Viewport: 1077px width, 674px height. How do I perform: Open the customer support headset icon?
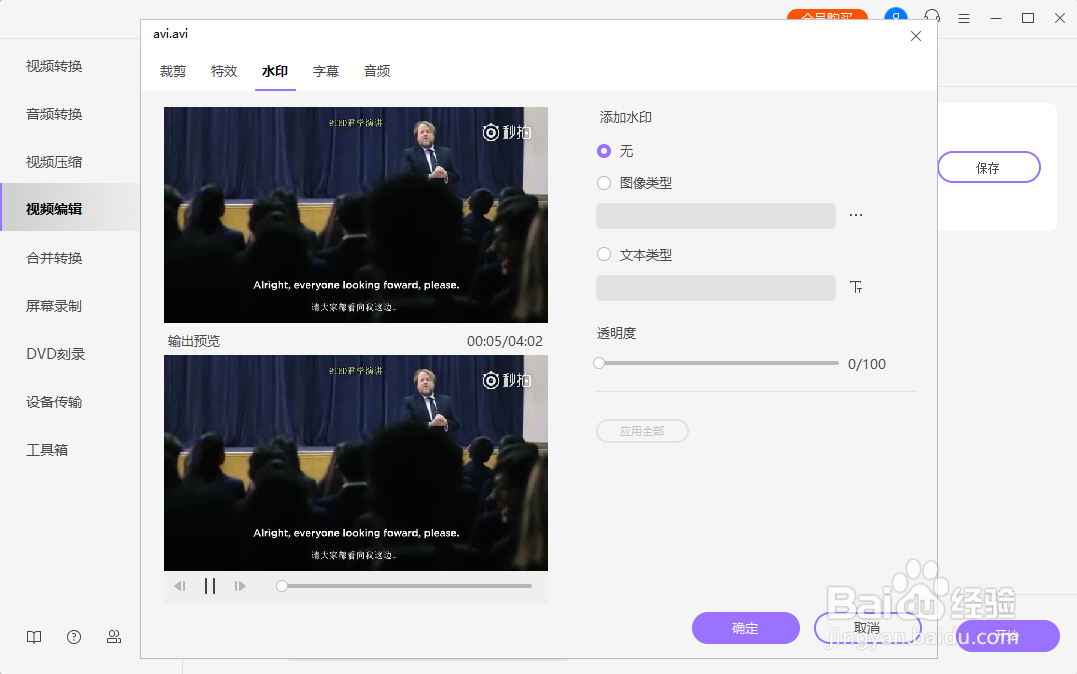pyautogui.click(x=932, y=16)
